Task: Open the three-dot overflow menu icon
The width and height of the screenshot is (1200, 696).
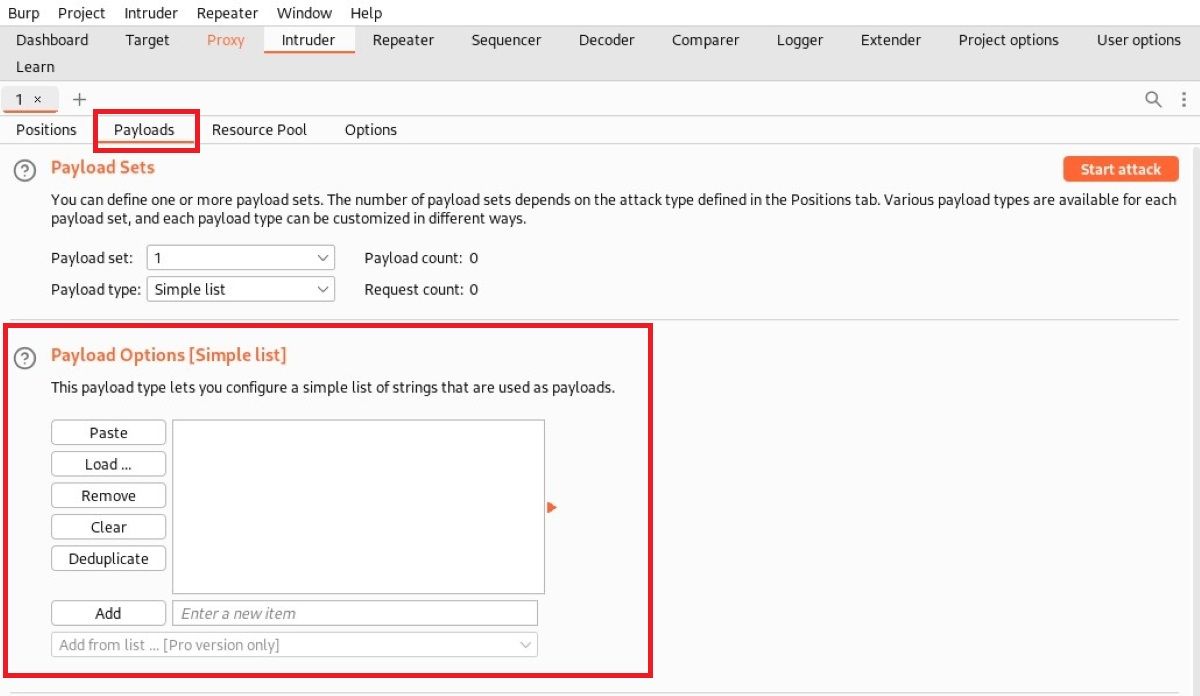Action: [1183, 99]
